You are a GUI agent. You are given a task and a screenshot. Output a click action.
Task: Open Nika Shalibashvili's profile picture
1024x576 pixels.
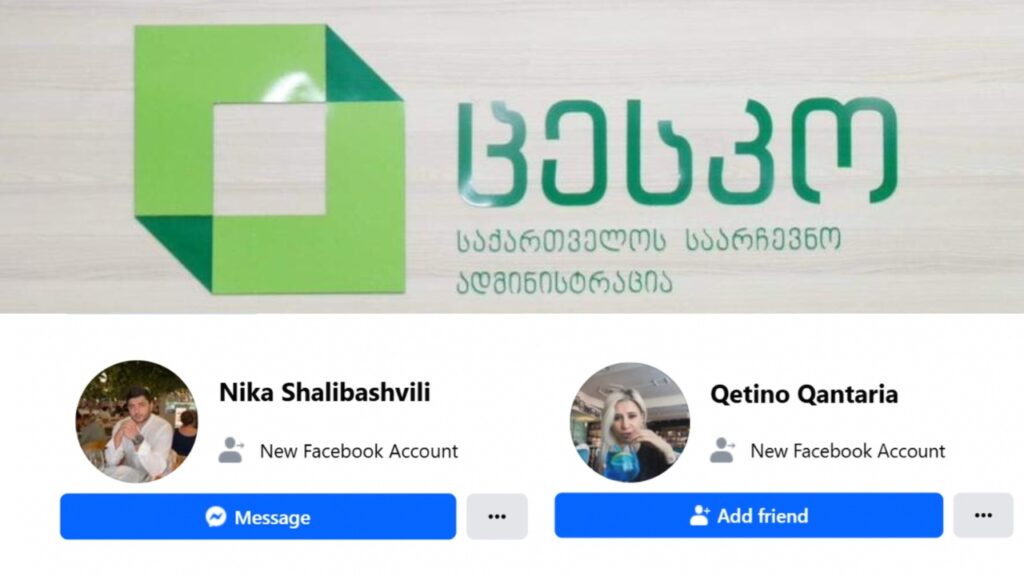(136, 421)
